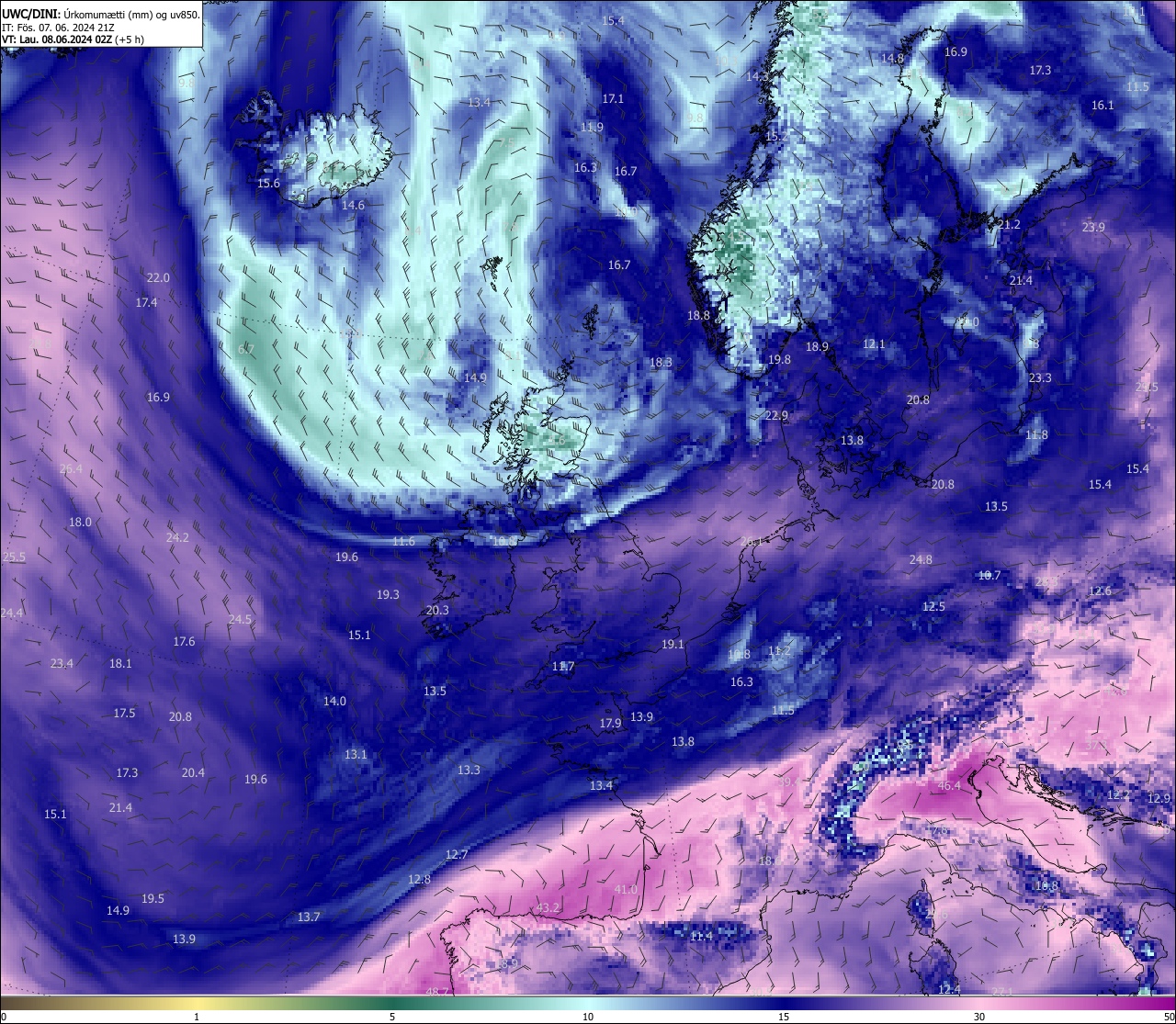Click the title text 'UWC/DINI: Úrkomumætti (mm) og uv850.'
Image resolution: width=1176 pixels, height=1024 pixels.
pos(100,15)
